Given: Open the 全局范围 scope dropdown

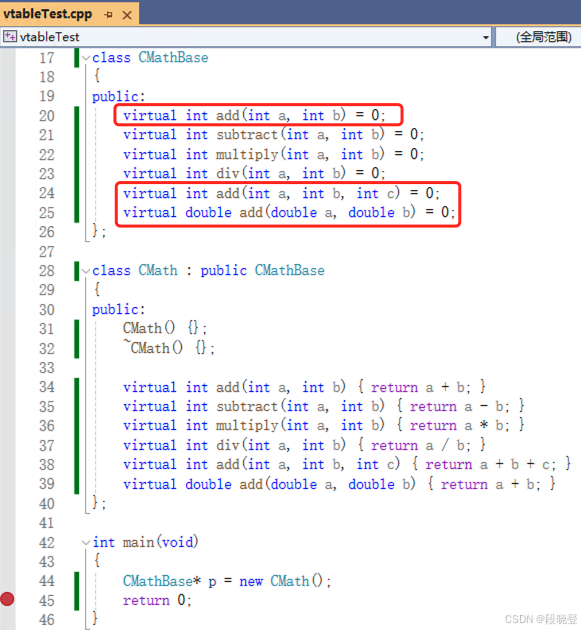Looking at the screenshot, I should (544, 37).
